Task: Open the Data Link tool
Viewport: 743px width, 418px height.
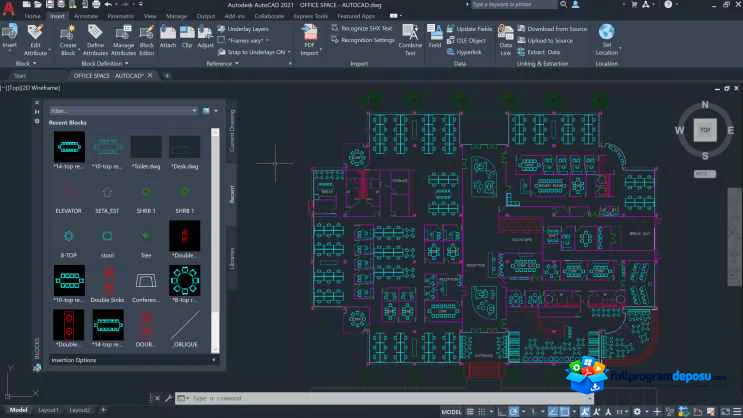Action: click(x=506, y=40)
